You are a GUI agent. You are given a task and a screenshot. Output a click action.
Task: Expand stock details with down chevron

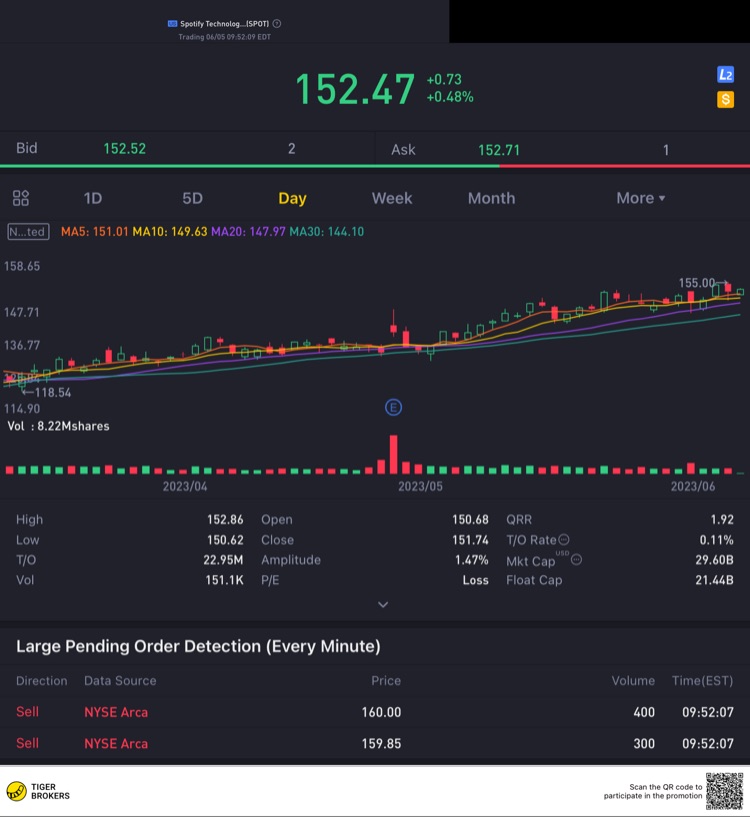[383, 604]
